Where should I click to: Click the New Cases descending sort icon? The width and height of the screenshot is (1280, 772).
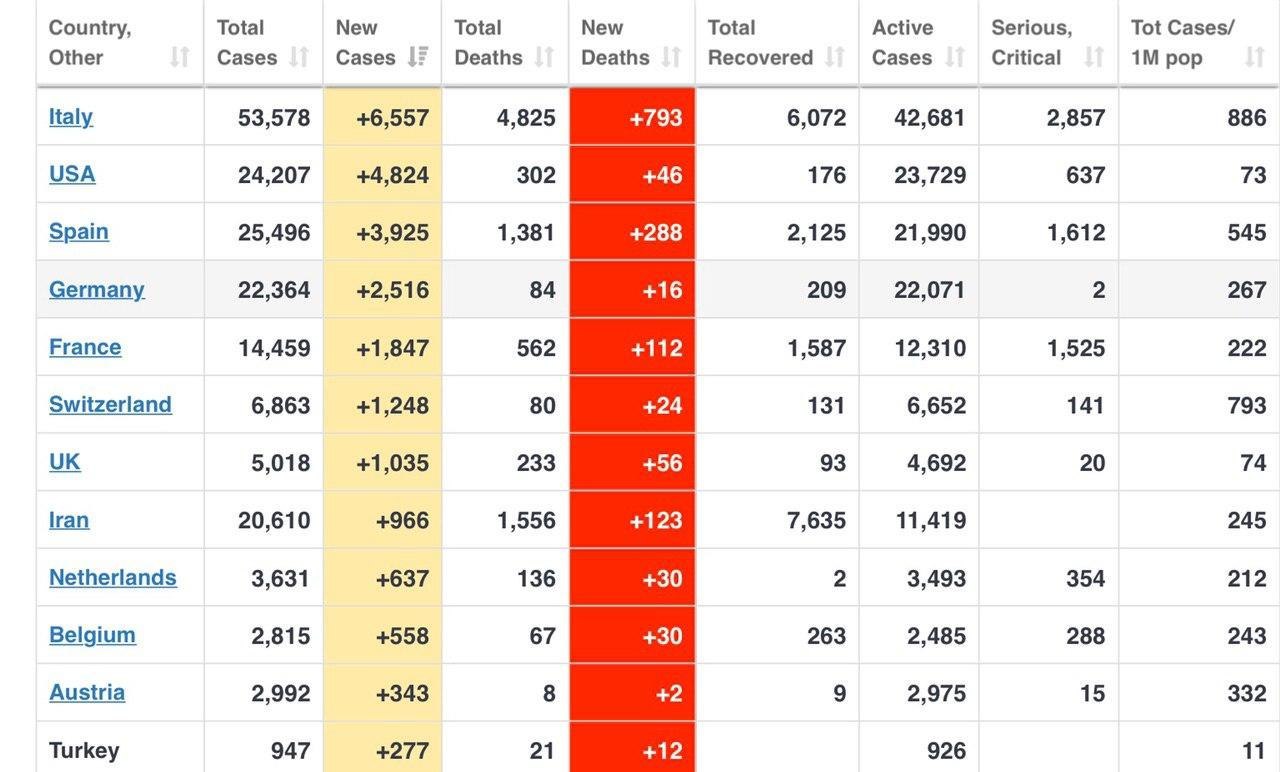click(418, 57)
